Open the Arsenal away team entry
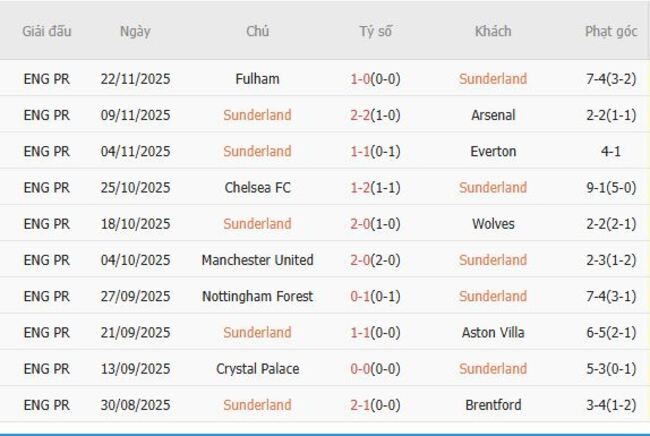 click(493, 115)
